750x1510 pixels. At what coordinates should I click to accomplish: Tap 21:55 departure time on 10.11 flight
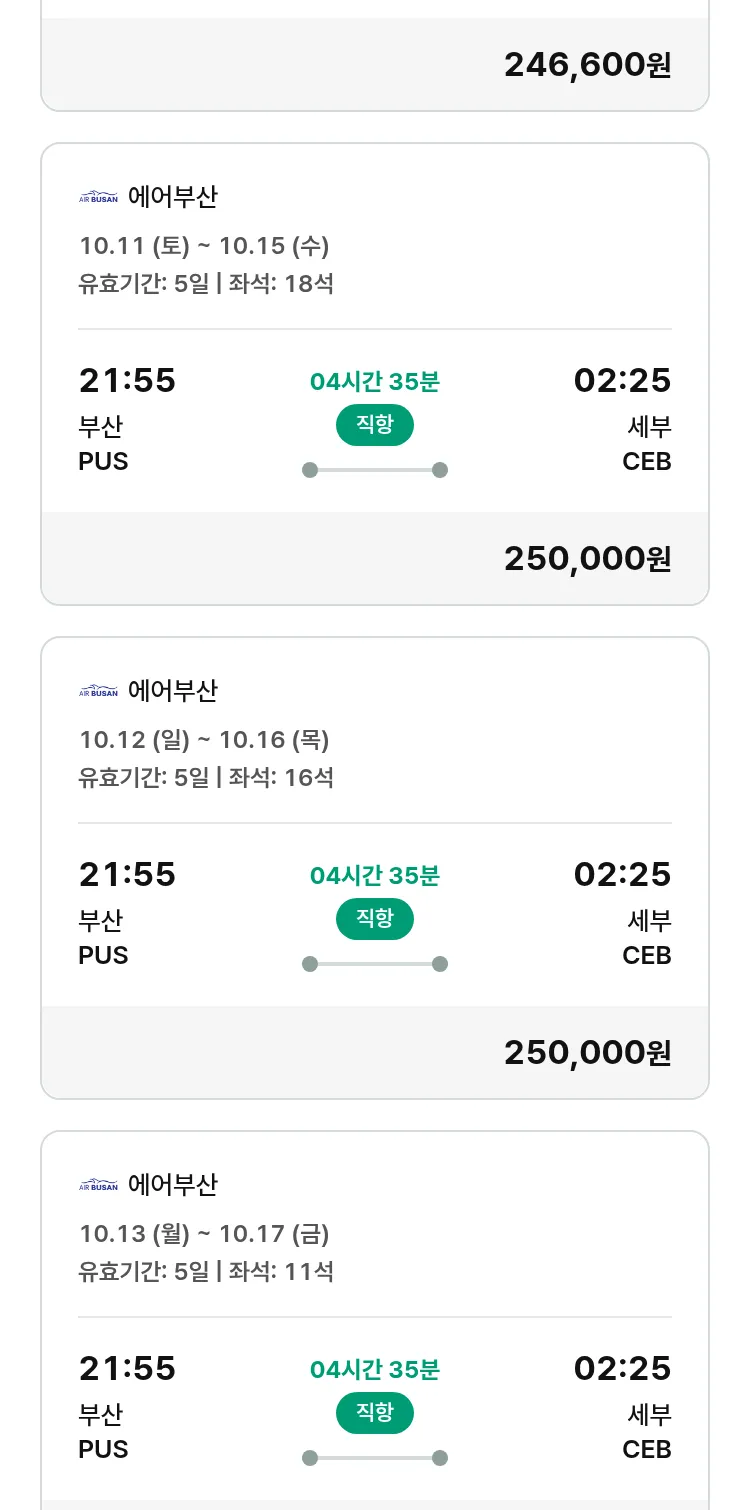click(x=127, y=381)
